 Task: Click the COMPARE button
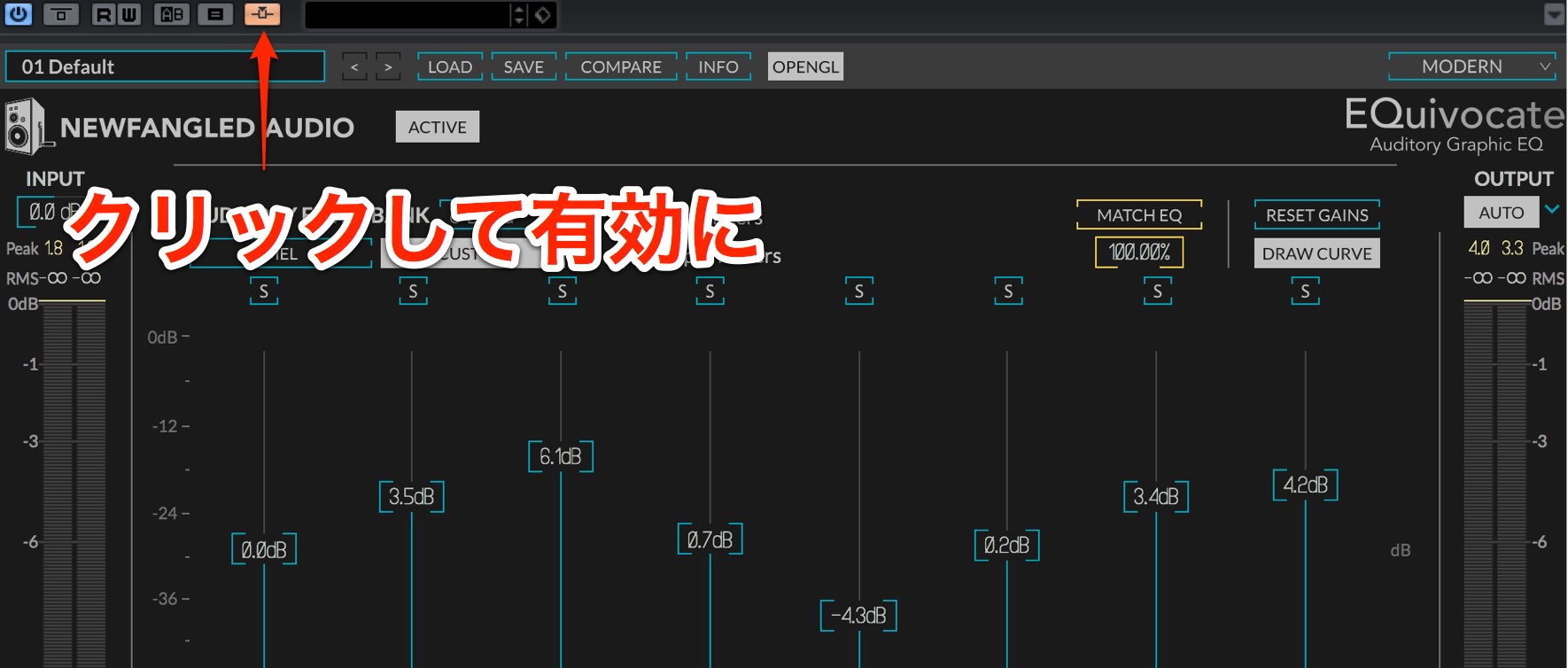(621, 67)
